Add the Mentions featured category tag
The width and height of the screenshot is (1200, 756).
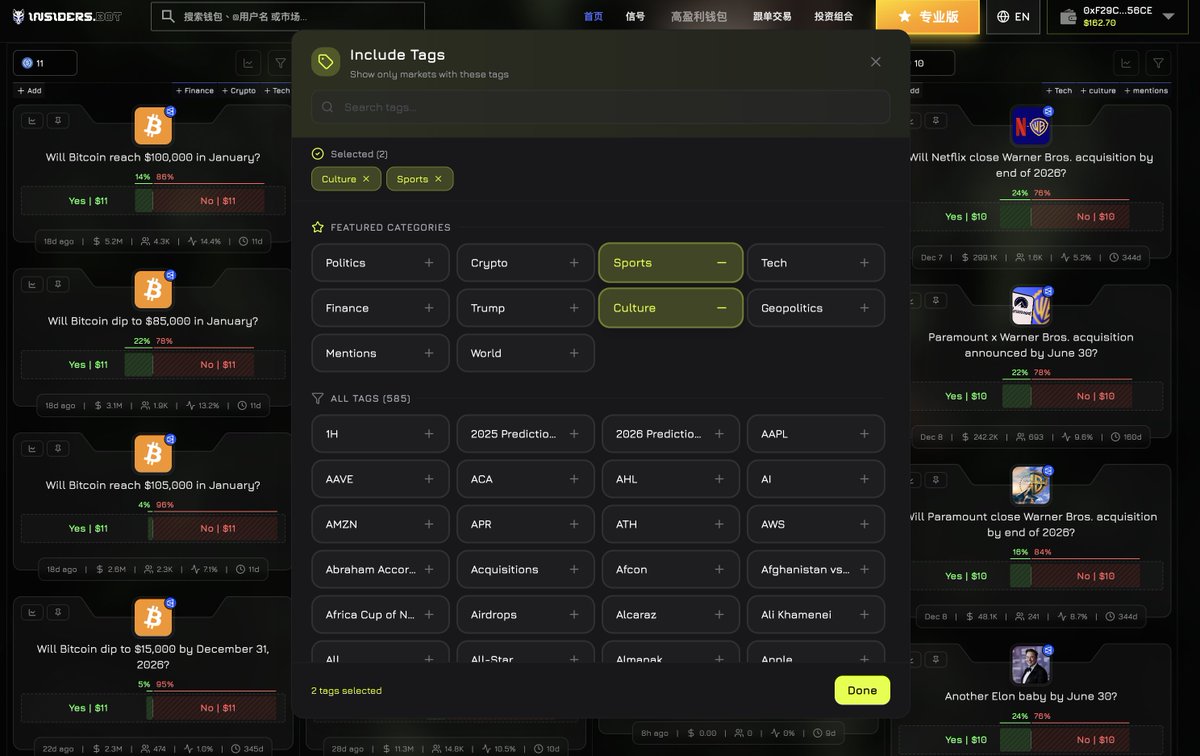[x=380, y=353]
